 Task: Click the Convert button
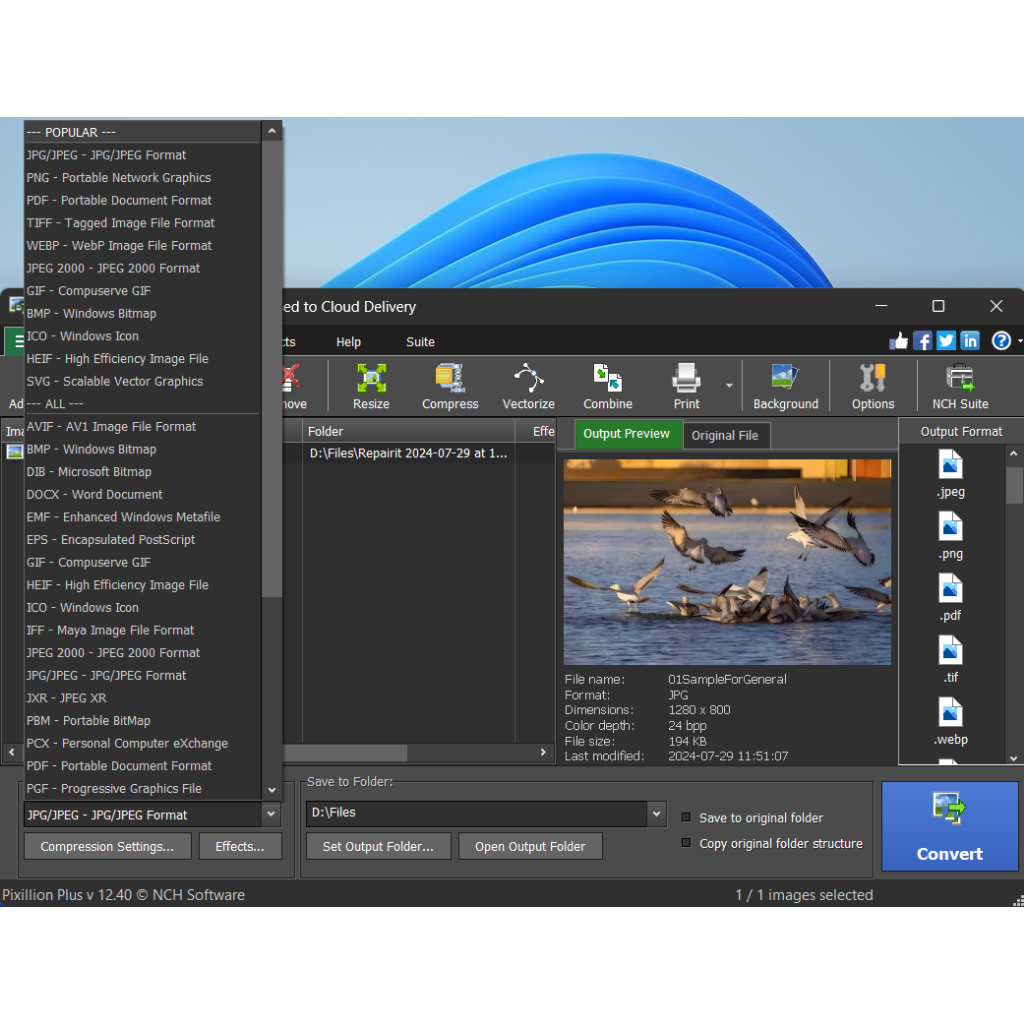click(x=949, y=826)
